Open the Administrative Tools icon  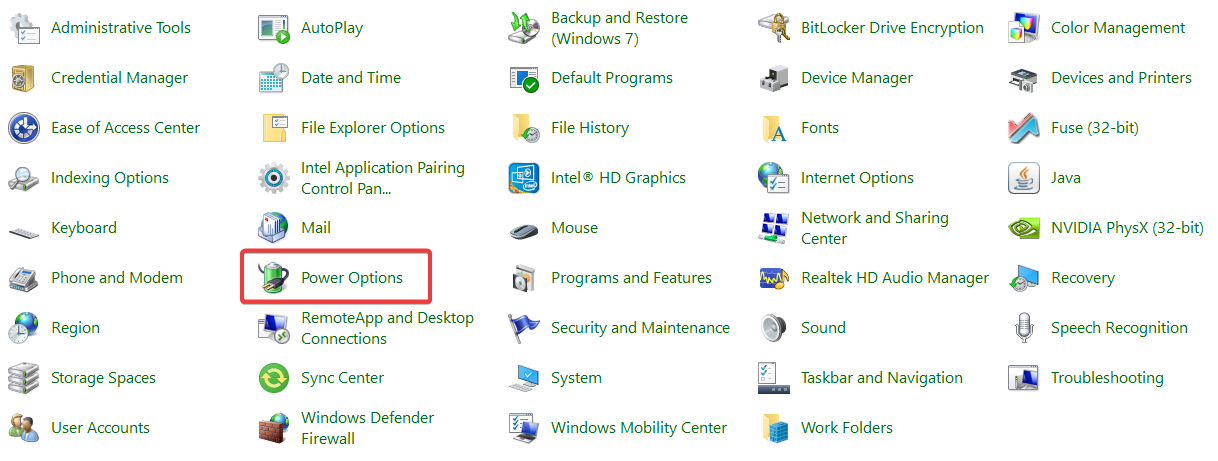point(24,28)
